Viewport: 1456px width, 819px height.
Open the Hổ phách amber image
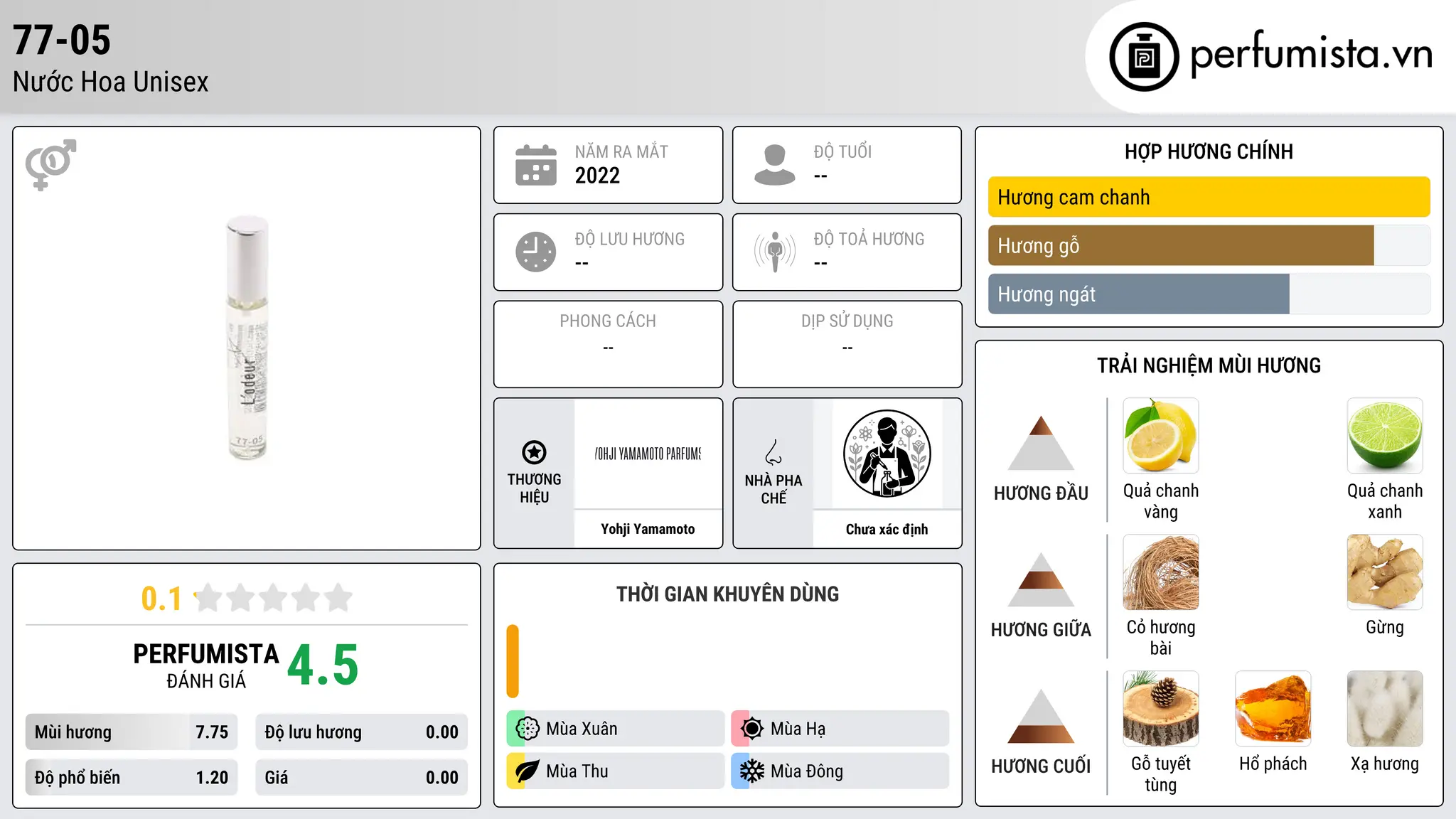(1273, 709)
